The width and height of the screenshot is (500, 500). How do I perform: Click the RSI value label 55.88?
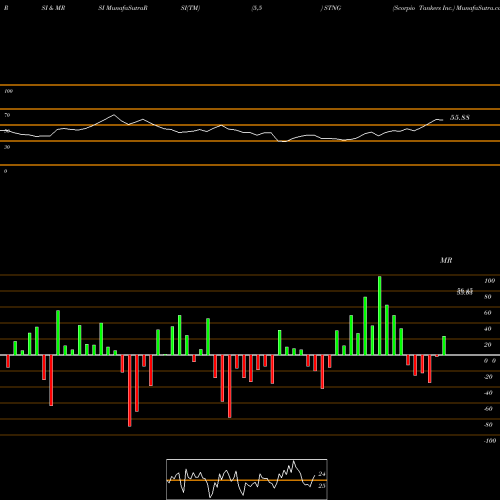coord(460,118)
